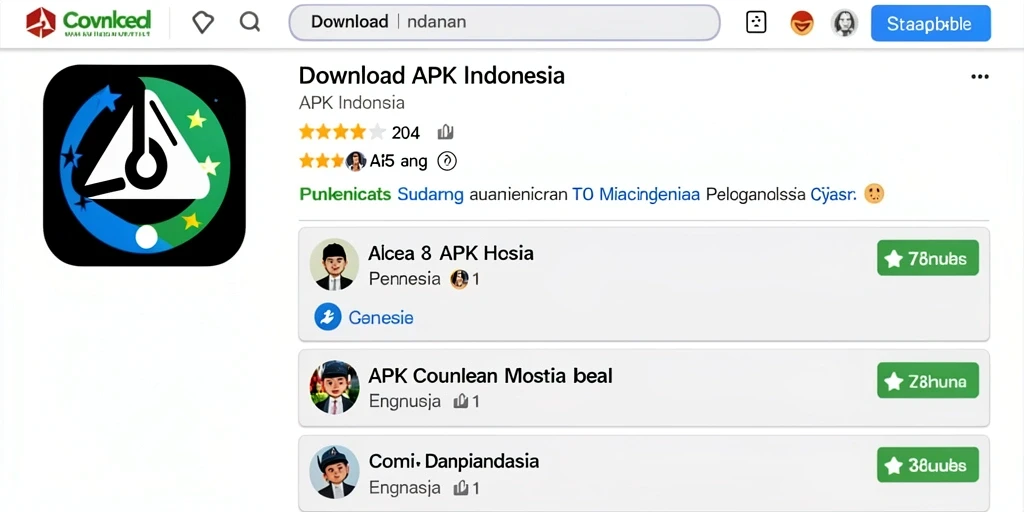Screen dimensions: 1024x512
Task: Open the heart favorites icon
Action: click(203, 23)
